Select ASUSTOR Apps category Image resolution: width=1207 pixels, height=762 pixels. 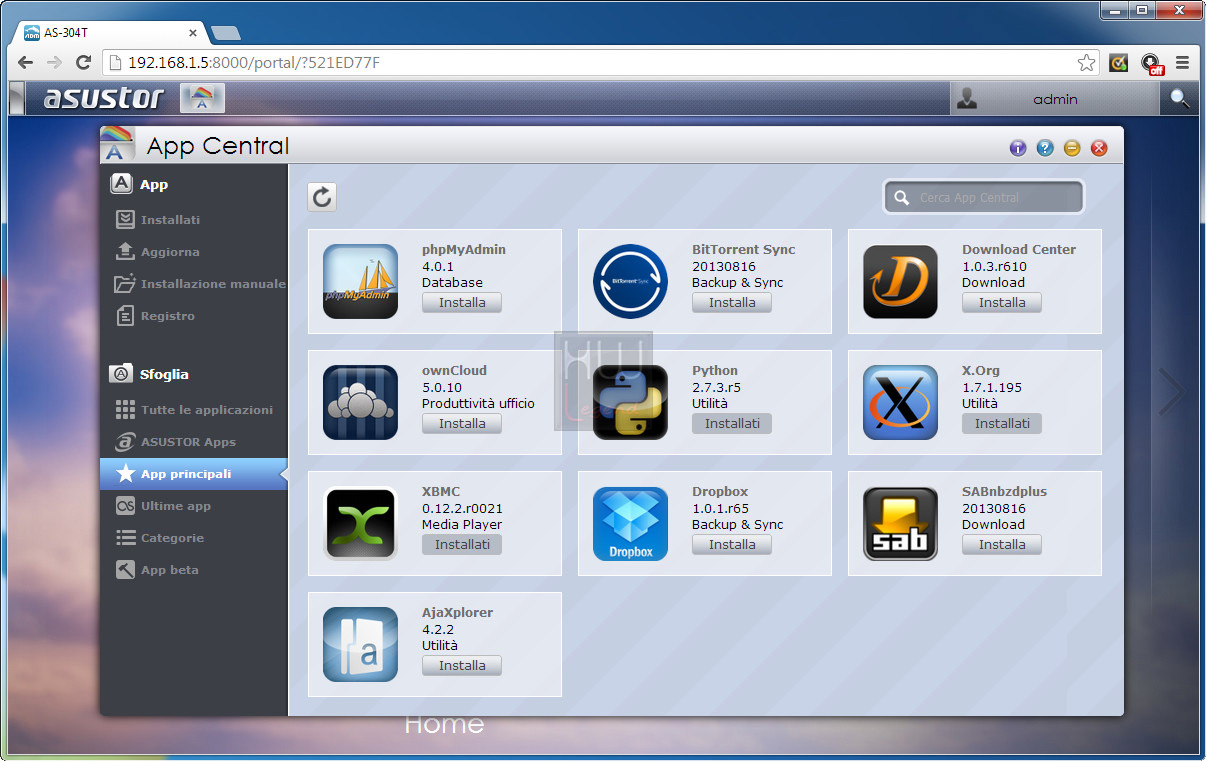176,442
